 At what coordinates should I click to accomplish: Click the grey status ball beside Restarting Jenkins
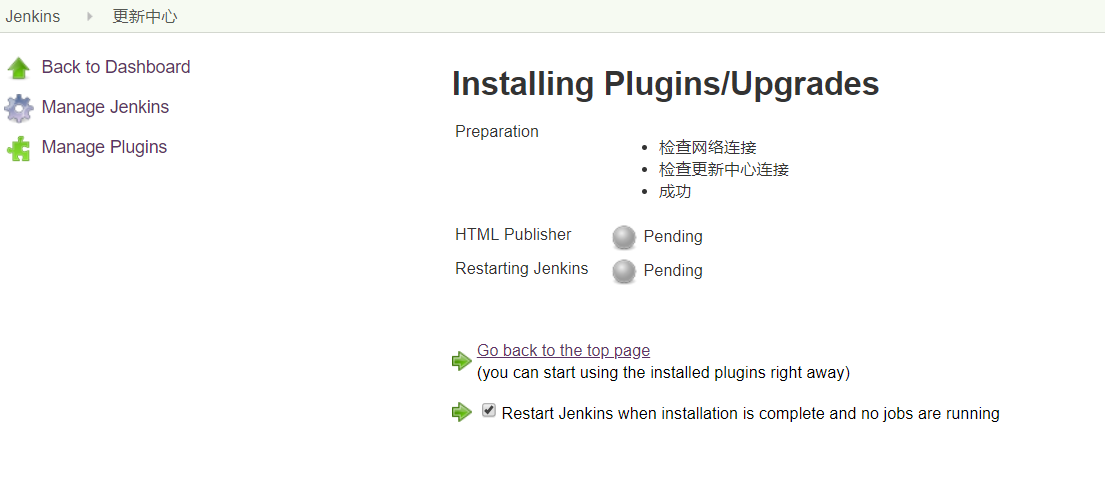pyautogui.click(x=624, y=271)
